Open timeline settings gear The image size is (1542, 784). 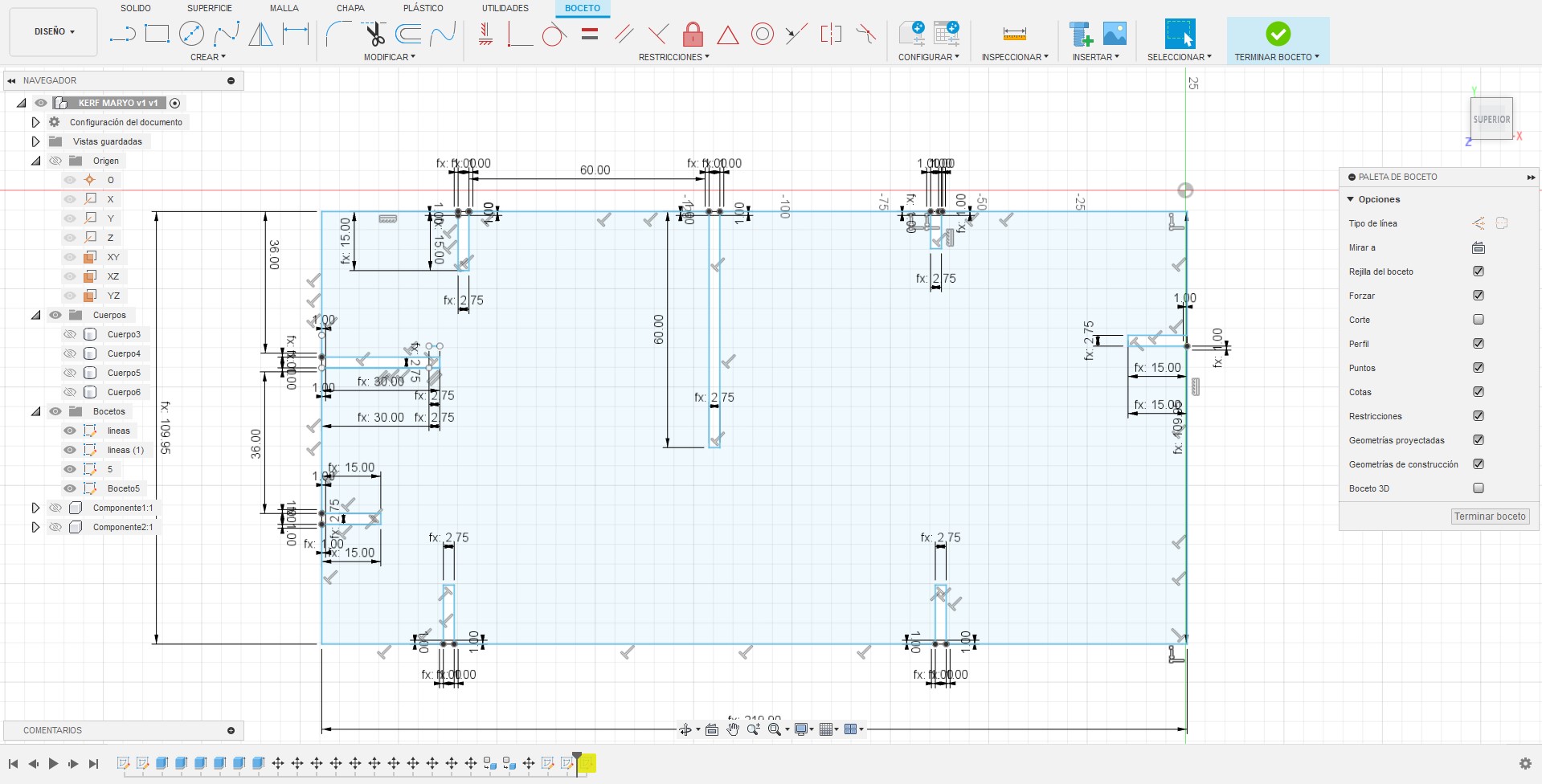[1525, 763]
